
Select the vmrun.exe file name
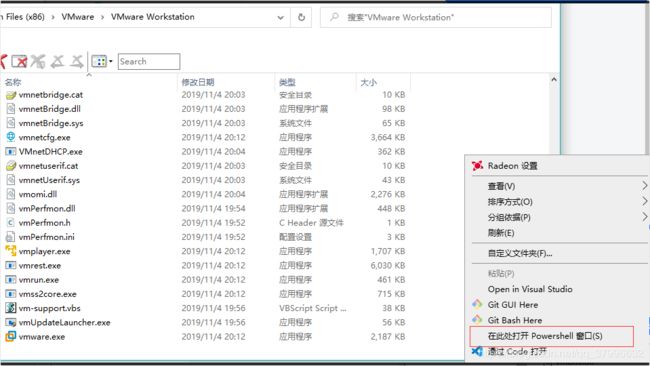coord(39,280)
